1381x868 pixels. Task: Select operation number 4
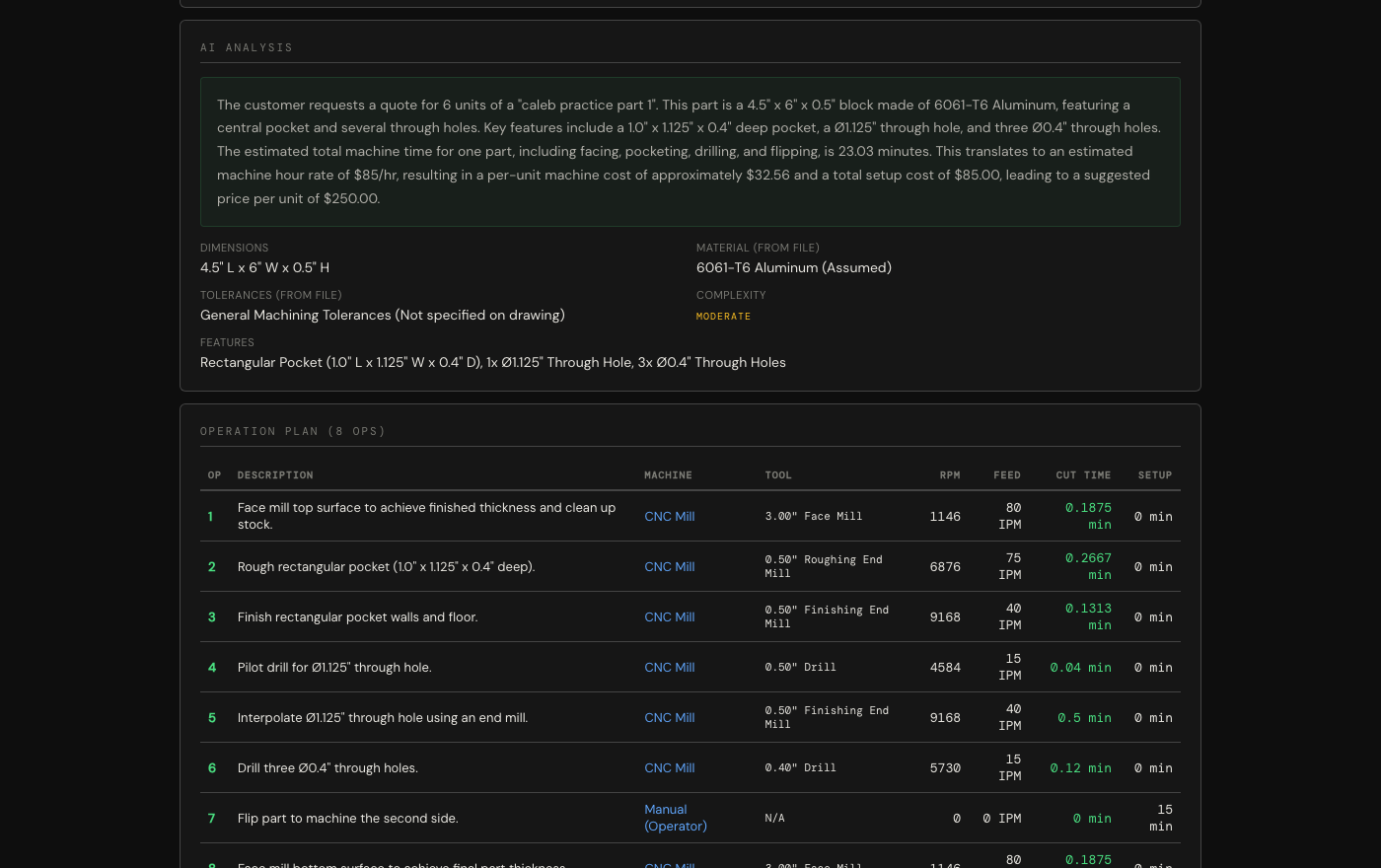pos(211,667)
